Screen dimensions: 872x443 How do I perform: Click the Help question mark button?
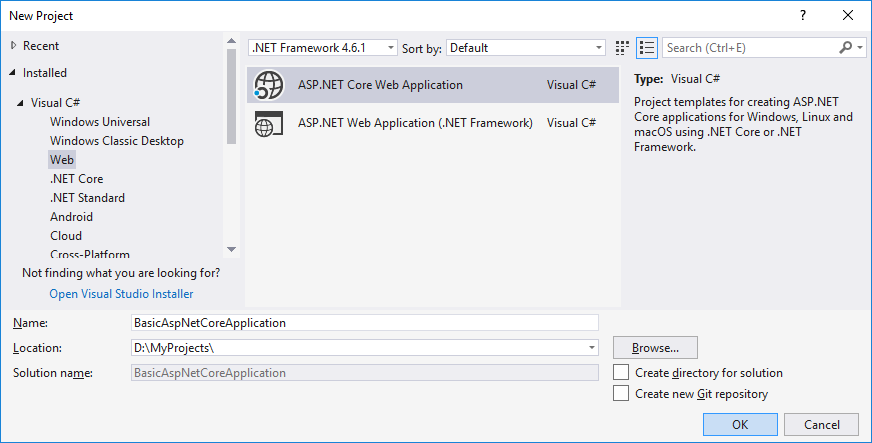click(x=803, y=16)
